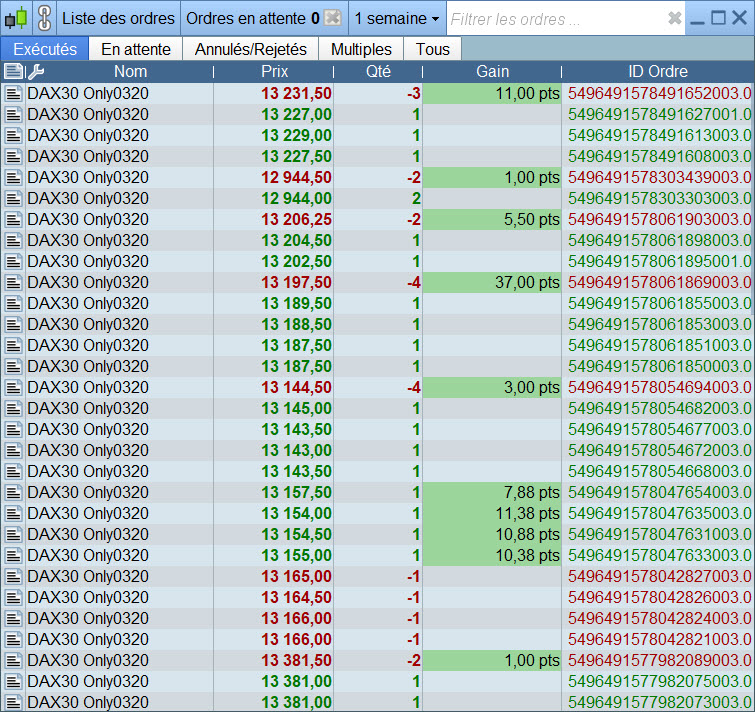Open details icon for order at 12 944,00
Image resolution: width=755 pixels, height=712 pixels.
point(13,198)
